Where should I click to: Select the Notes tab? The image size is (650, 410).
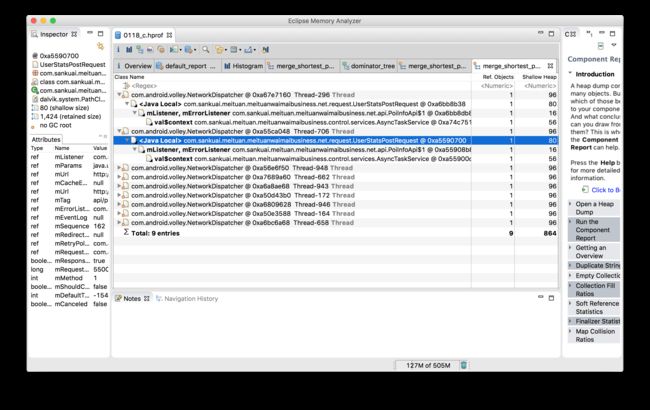click(132, 298)
